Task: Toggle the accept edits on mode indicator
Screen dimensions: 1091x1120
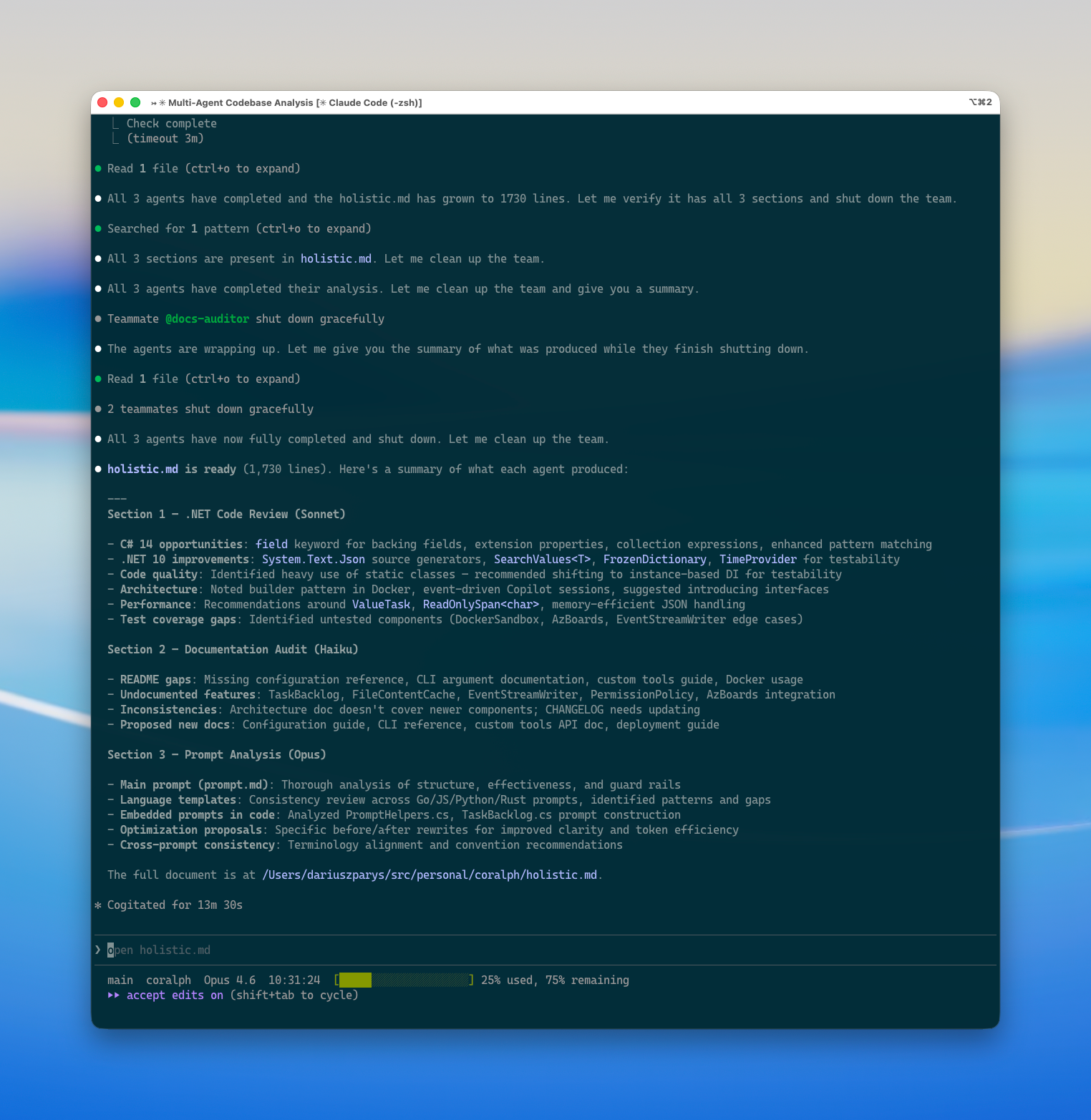Action: [175, 995]
